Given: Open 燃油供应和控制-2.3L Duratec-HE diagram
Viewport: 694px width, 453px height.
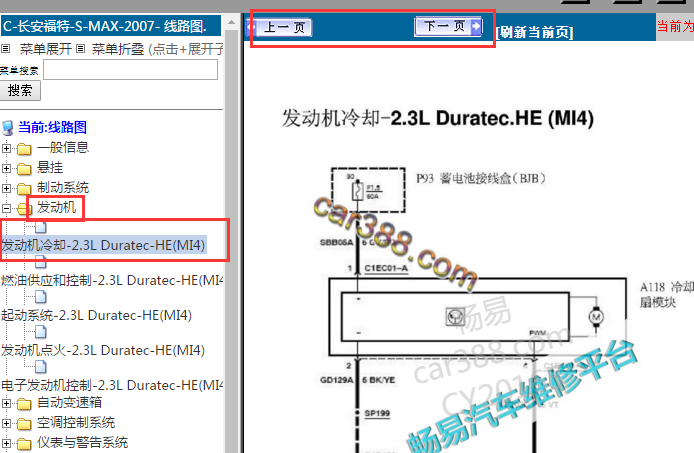Looking at the screenshot, I should click(112, 280).
